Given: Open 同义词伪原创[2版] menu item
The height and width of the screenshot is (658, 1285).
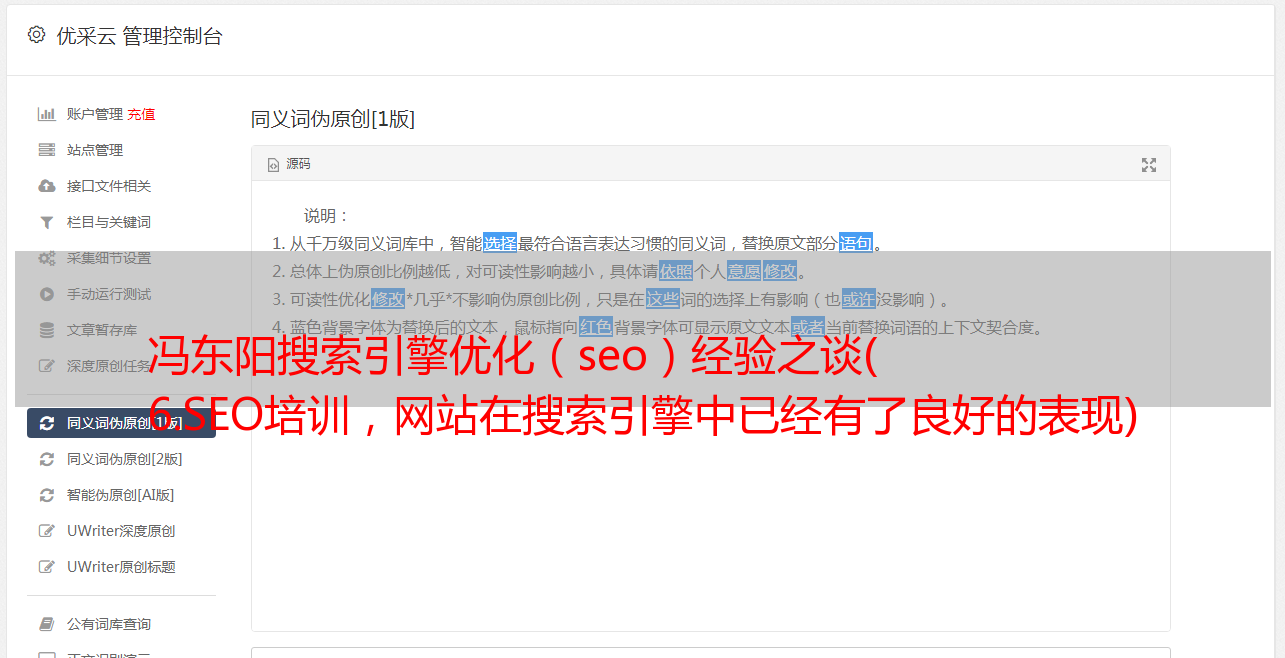Looking at the screenshot, I should point(122,459).
